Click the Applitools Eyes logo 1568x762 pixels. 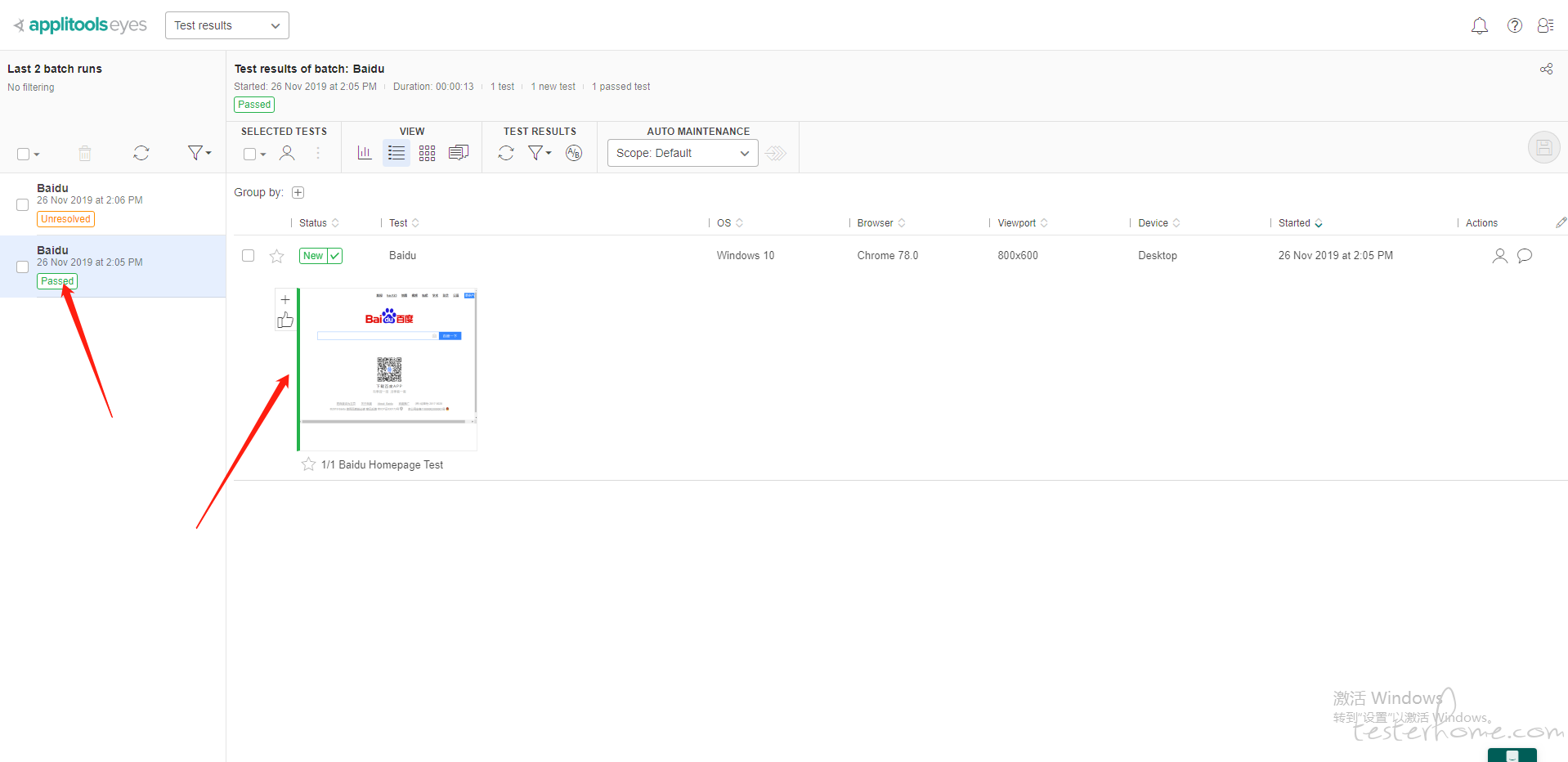[80, 25]
